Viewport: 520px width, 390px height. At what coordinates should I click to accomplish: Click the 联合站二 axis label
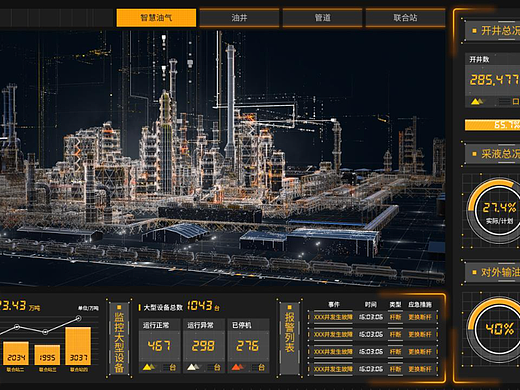[x=15, y=369]
